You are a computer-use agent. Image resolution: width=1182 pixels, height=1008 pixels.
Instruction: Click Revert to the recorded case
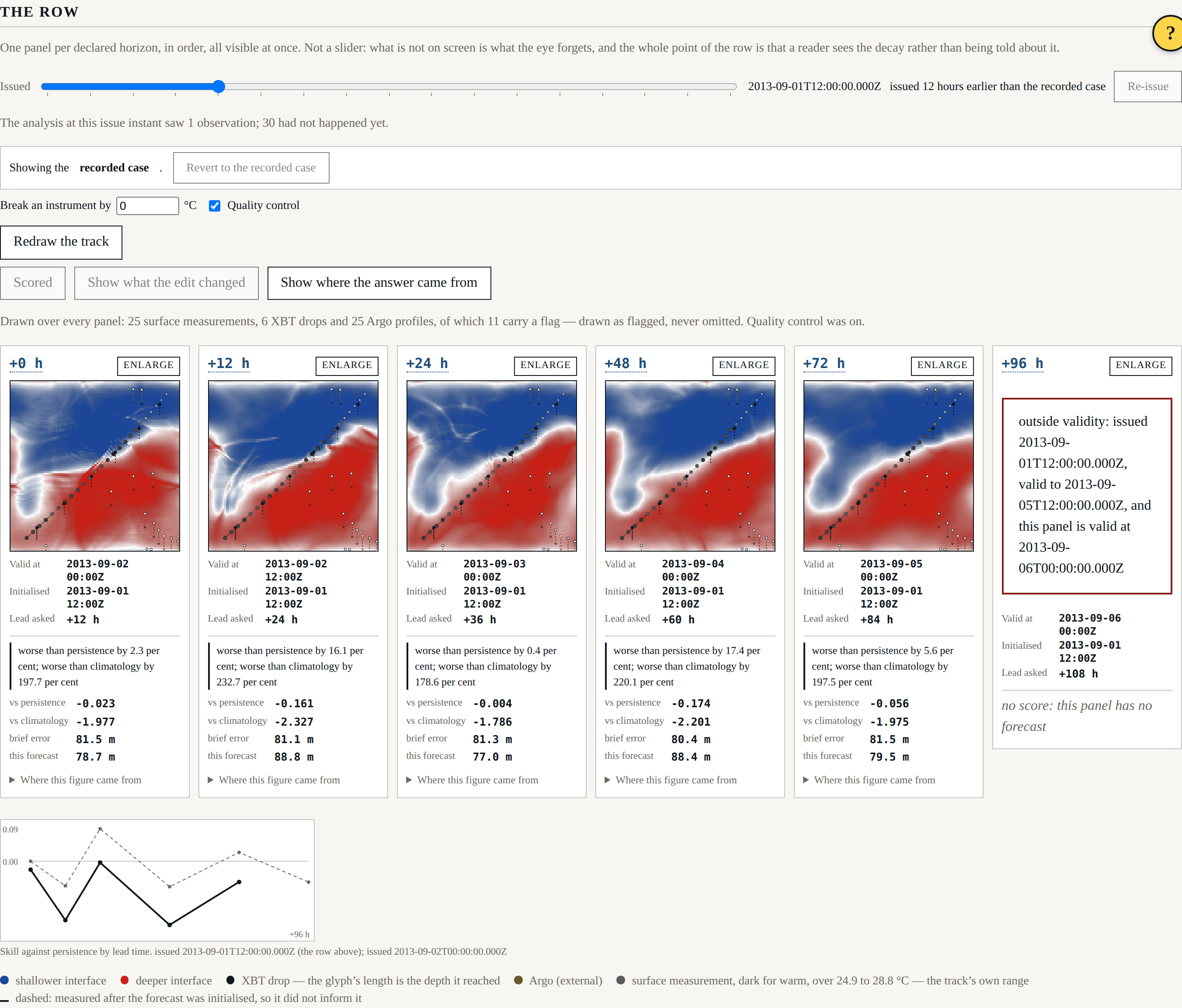(x=251, y=168)
